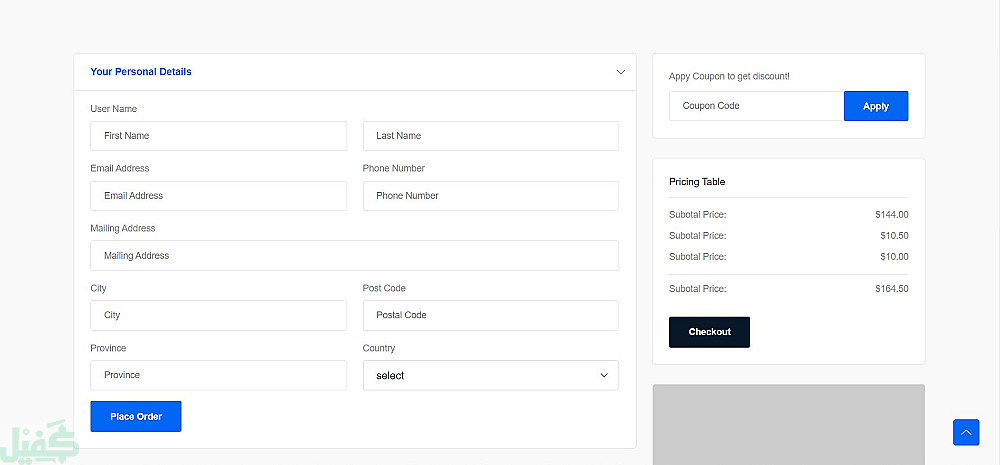Click the Your Personal Details heading
The image size is (1000, 465).
click(x=141, y=72)
